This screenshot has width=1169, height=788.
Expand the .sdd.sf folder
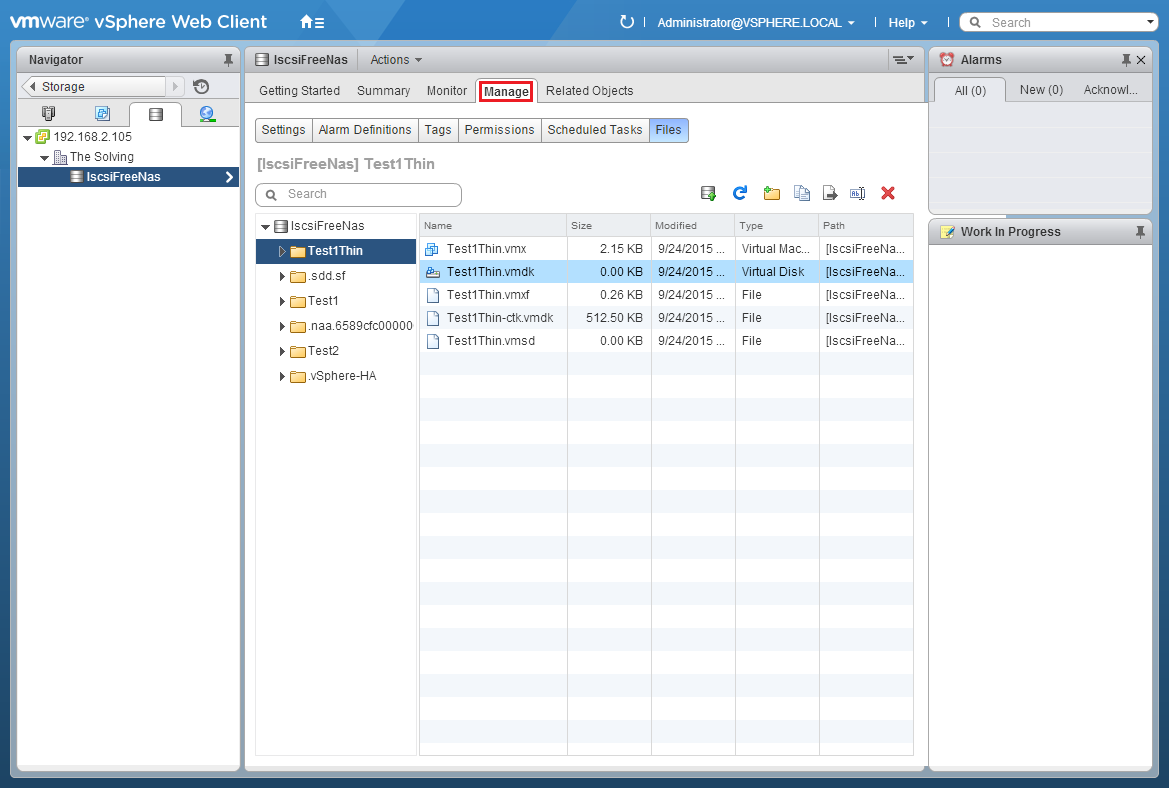pyautogui.click(x=282, y=277)
